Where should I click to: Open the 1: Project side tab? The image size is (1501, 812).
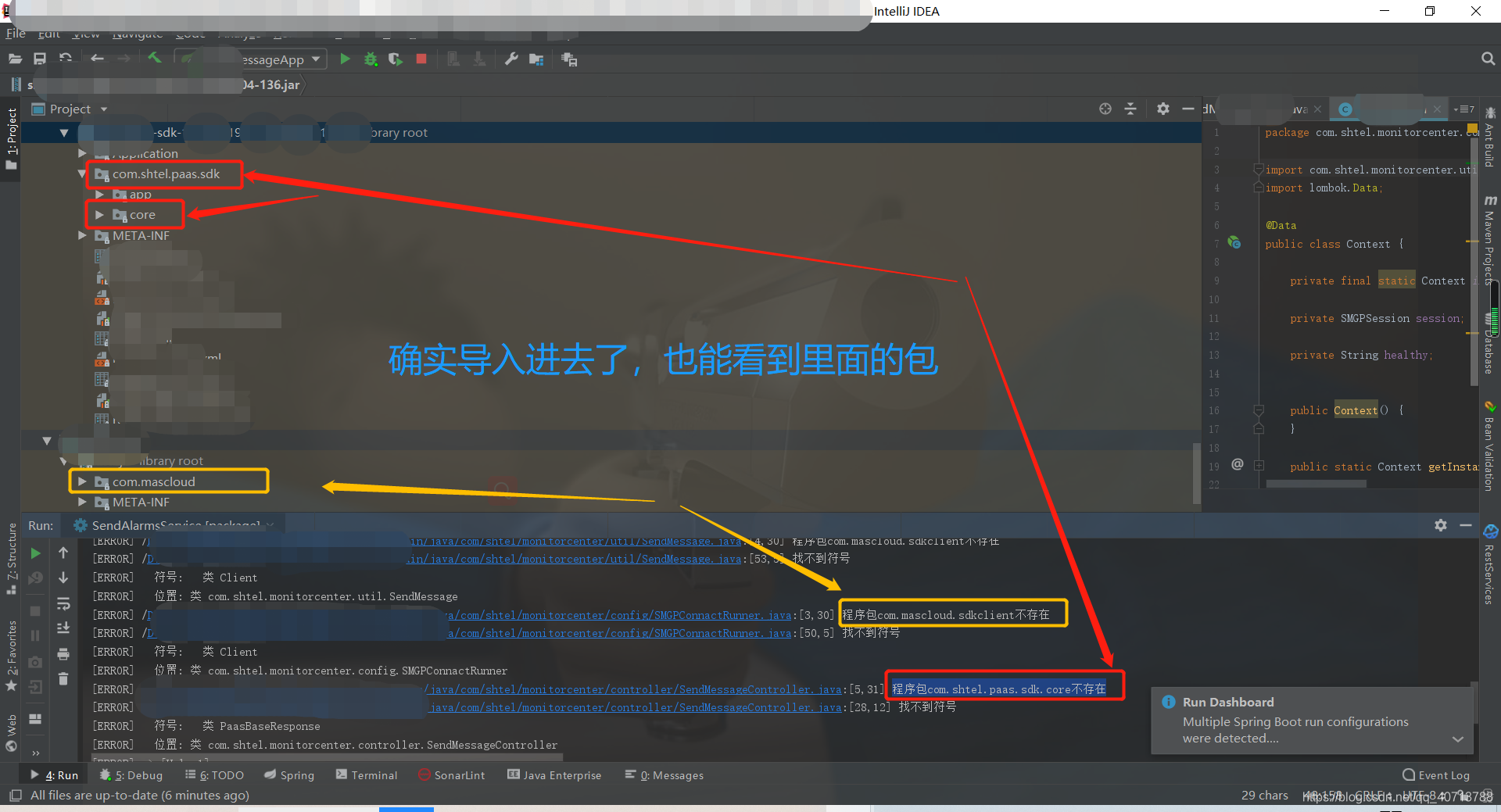click(11, 139)
